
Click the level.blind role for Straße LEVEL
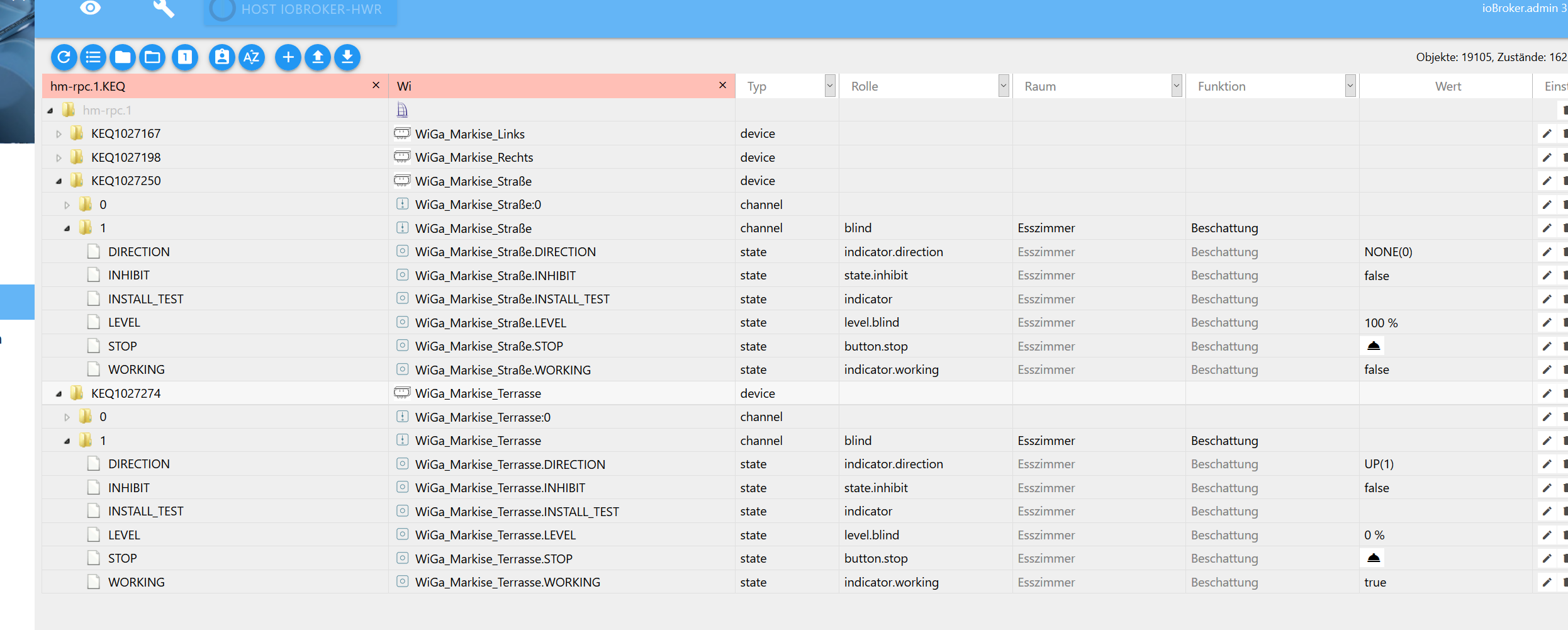[871, 322]
